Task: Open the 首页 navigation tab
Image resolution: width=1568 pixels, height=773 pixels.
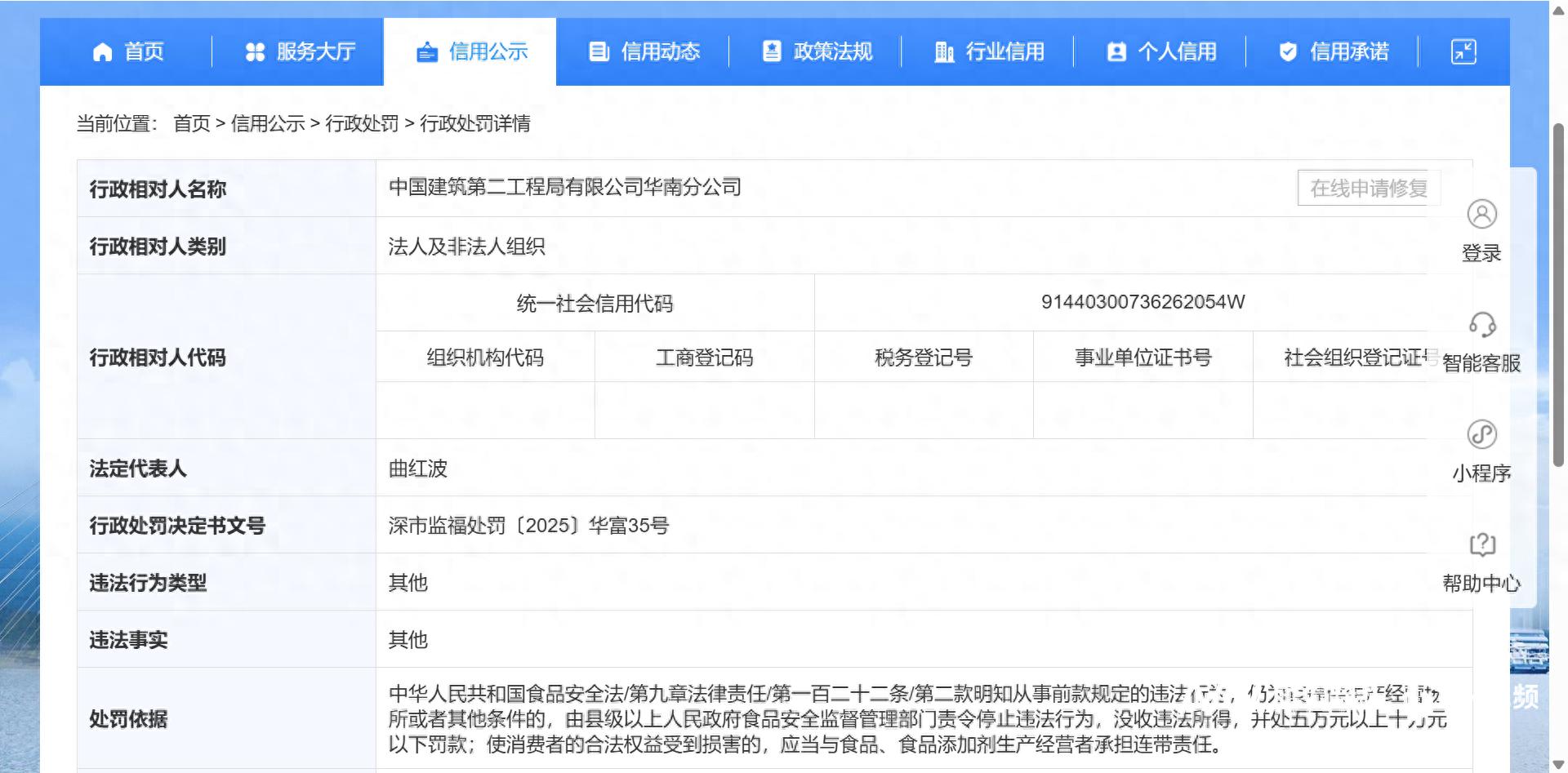Action: 128,52
